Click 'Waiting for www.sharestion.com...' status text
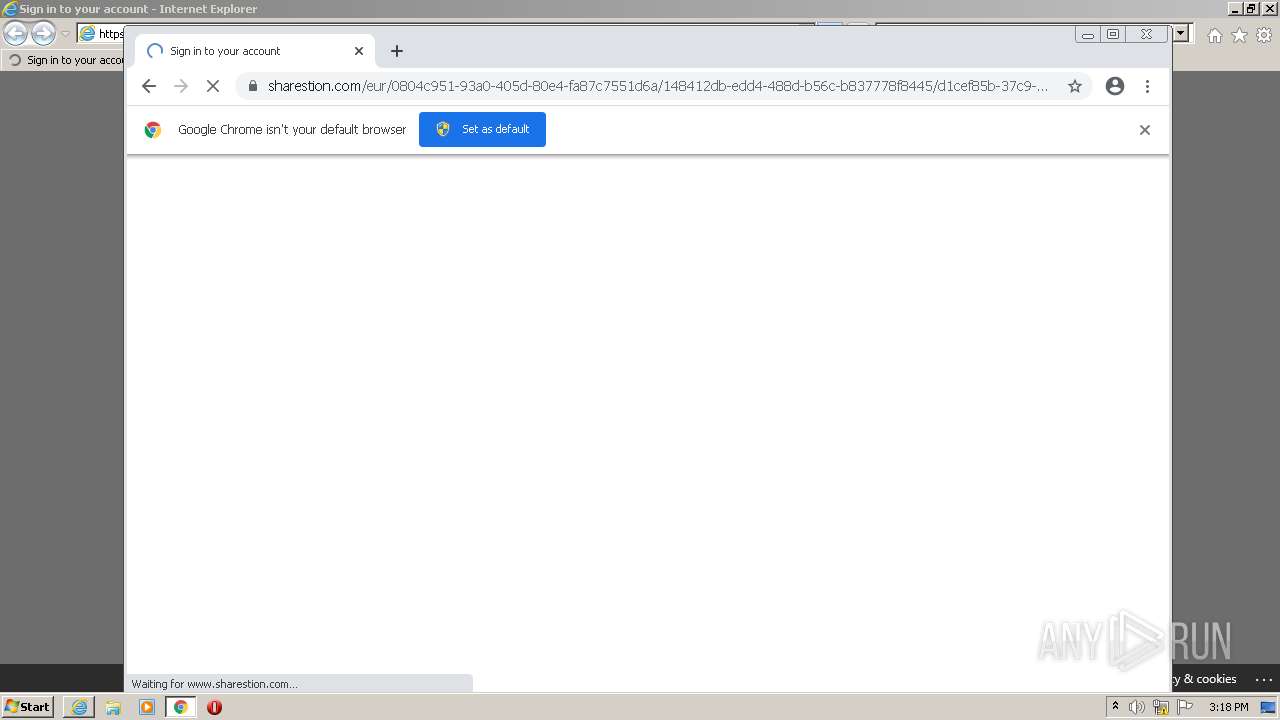The width and height of the screenshot is (1280, 720). (x=214, y=684)
